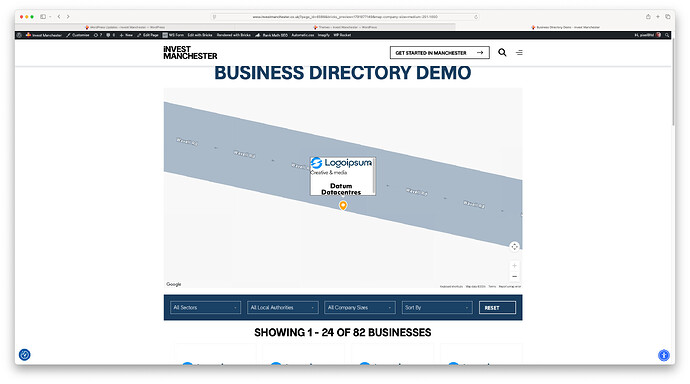Open Datum Datacentres title in popup

click(341, 189)
